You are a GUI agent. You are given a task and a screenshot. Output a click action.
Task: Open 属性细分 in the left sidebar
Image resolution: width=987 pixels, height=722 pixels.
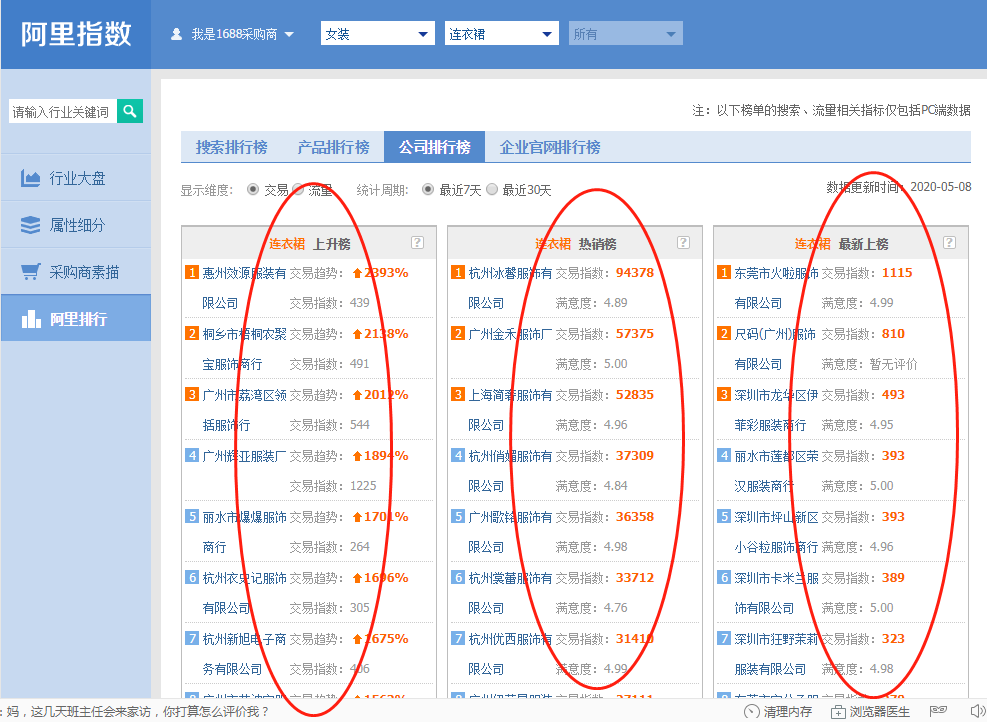76,225
